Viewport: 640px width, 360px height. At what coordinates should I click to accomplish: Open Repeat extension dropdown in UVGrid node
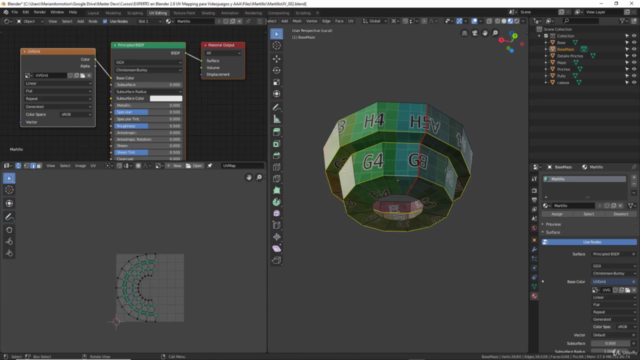point(58,99)
